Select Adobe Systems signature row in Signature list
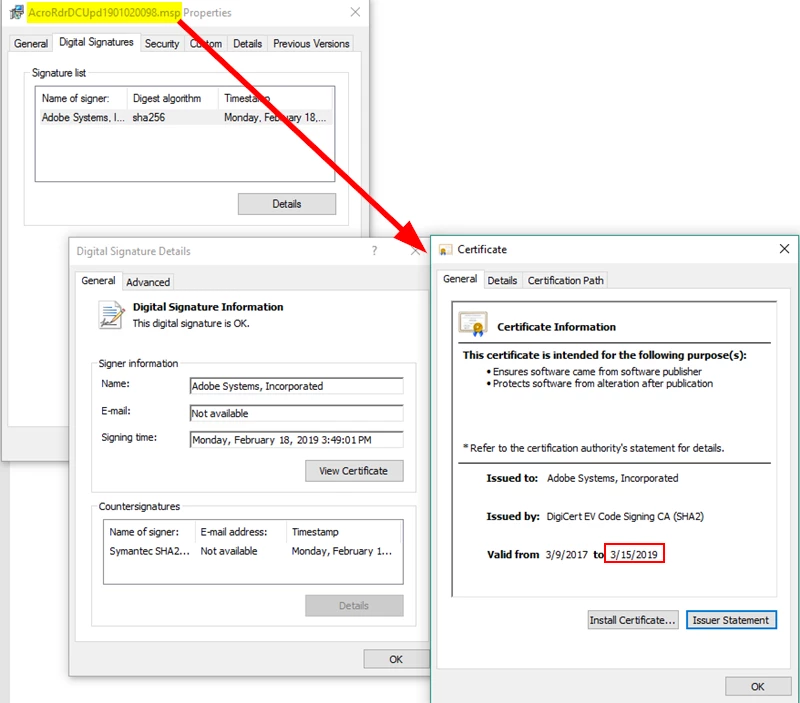The width and height of the screenshot is (800, 703). click(185, 117)
